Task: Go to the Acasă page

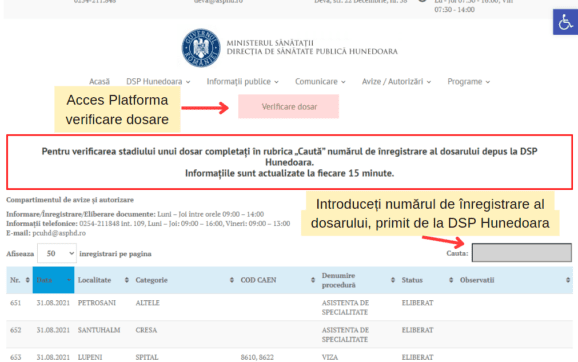Action: (x=99, y=81)
